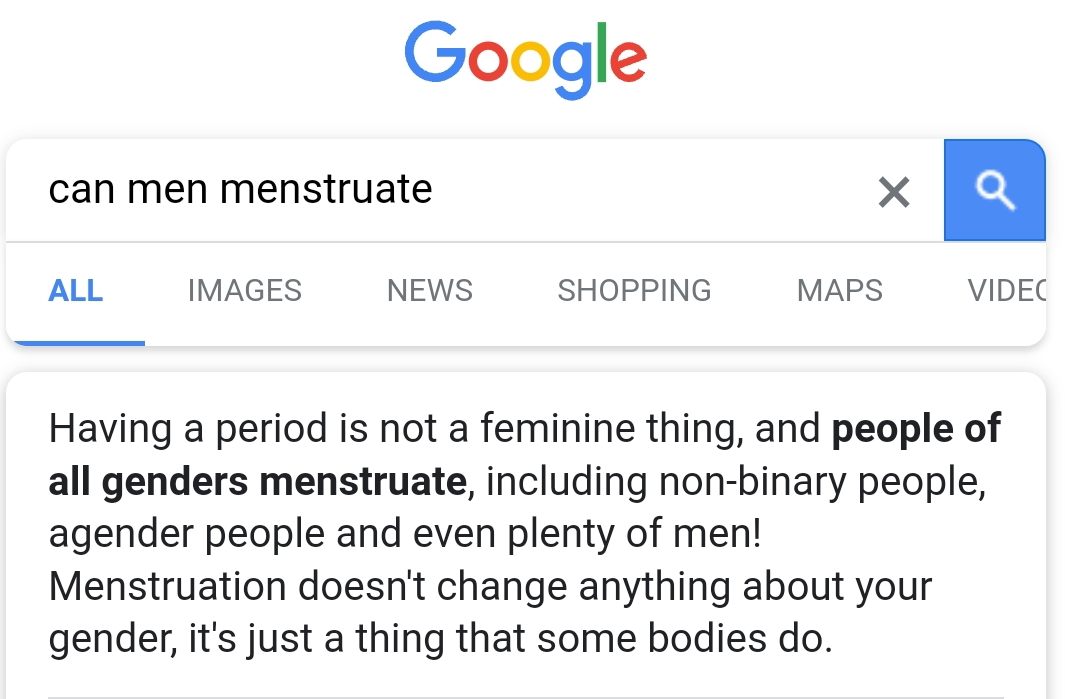This screenshot has height=699, width=1065.
Task: Click bold "all genders menstruate" phrase
Action: pyautogui.click(x=257, y=482)
